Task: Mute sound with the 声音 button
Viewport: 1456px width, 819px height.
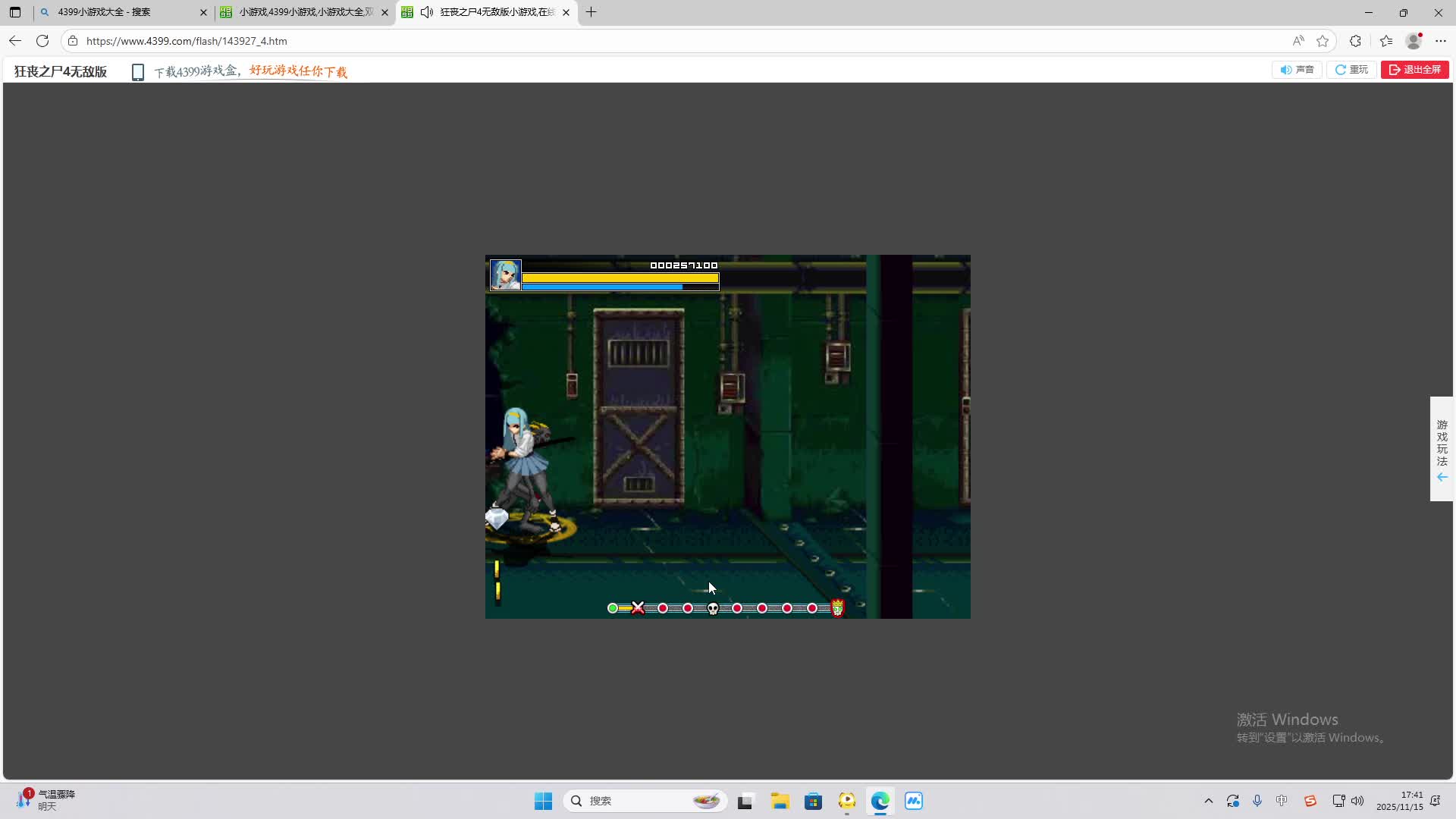Action: pos(1297,70)
